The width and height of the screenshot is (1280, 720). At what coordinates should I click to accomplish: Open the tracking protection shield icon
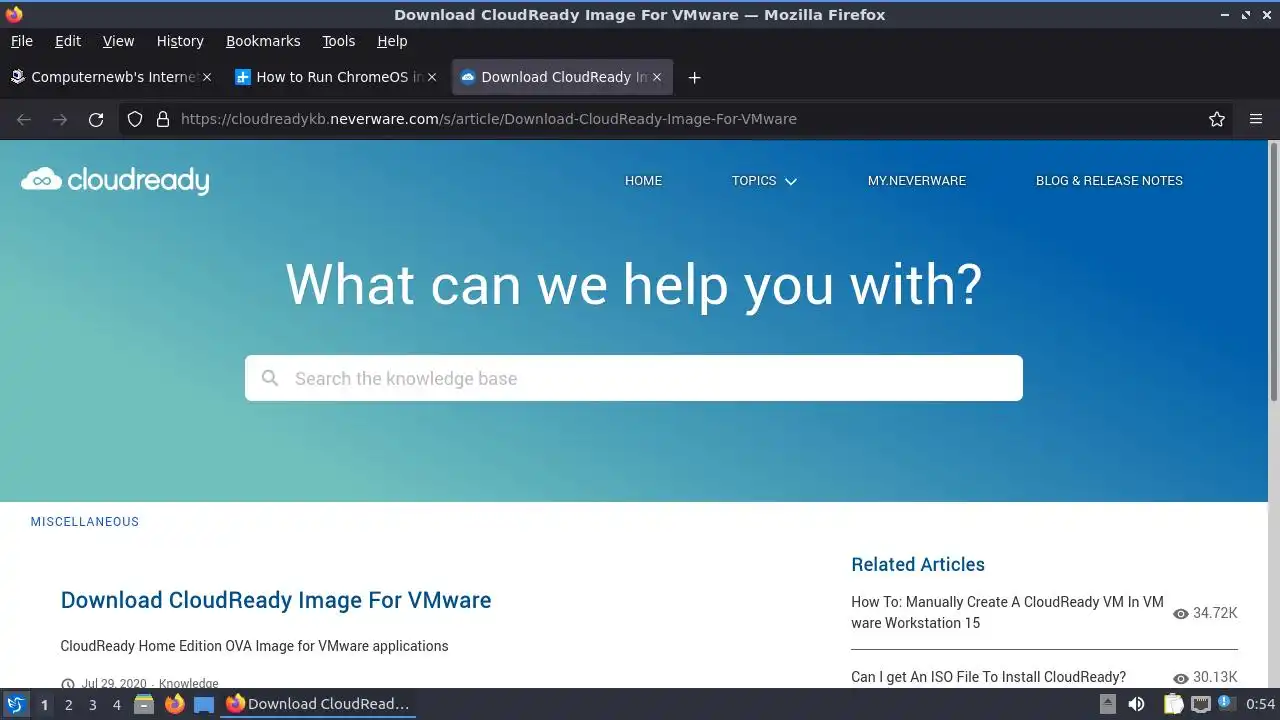(134, 119)
